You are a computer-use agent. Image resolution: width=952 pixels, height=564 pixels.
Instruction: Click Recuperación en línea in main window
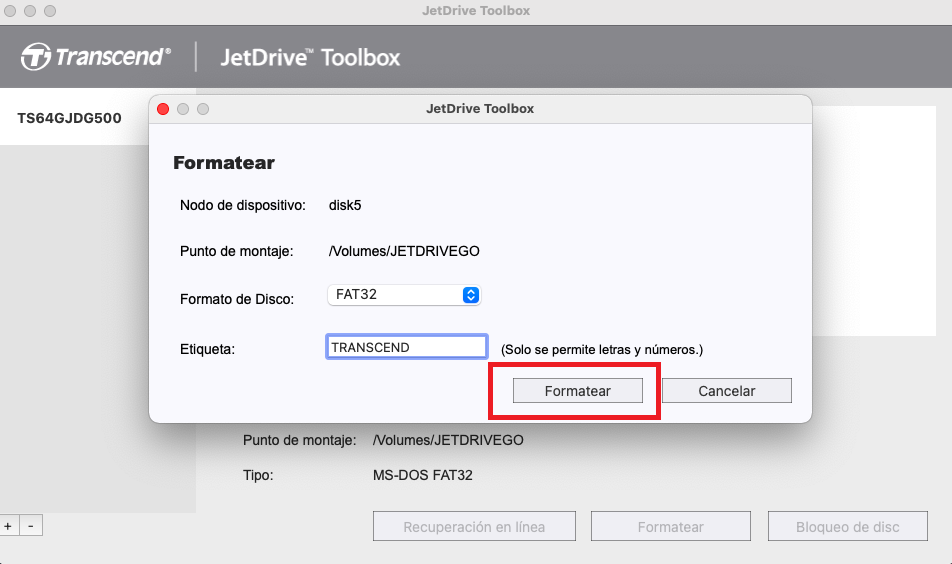pos(474,526)
